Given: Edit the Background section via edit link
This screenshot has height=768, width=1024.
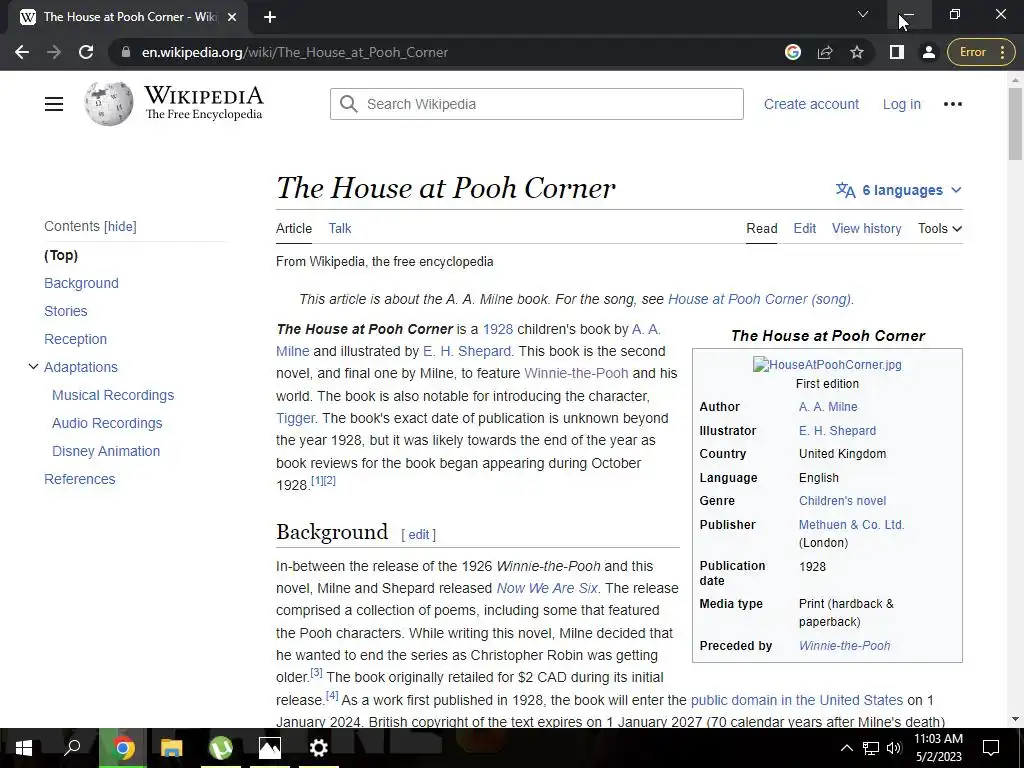Looking at the screenshot, I should [419, 535].
